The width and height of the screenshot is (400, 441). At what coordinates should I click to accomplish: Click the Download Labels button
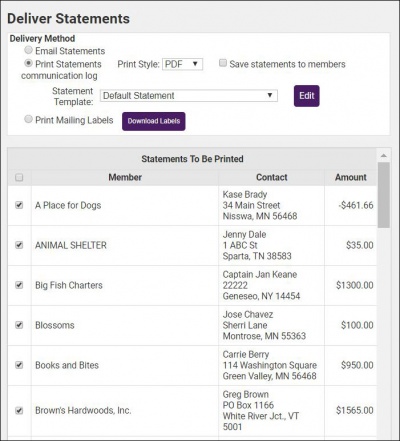154,121
